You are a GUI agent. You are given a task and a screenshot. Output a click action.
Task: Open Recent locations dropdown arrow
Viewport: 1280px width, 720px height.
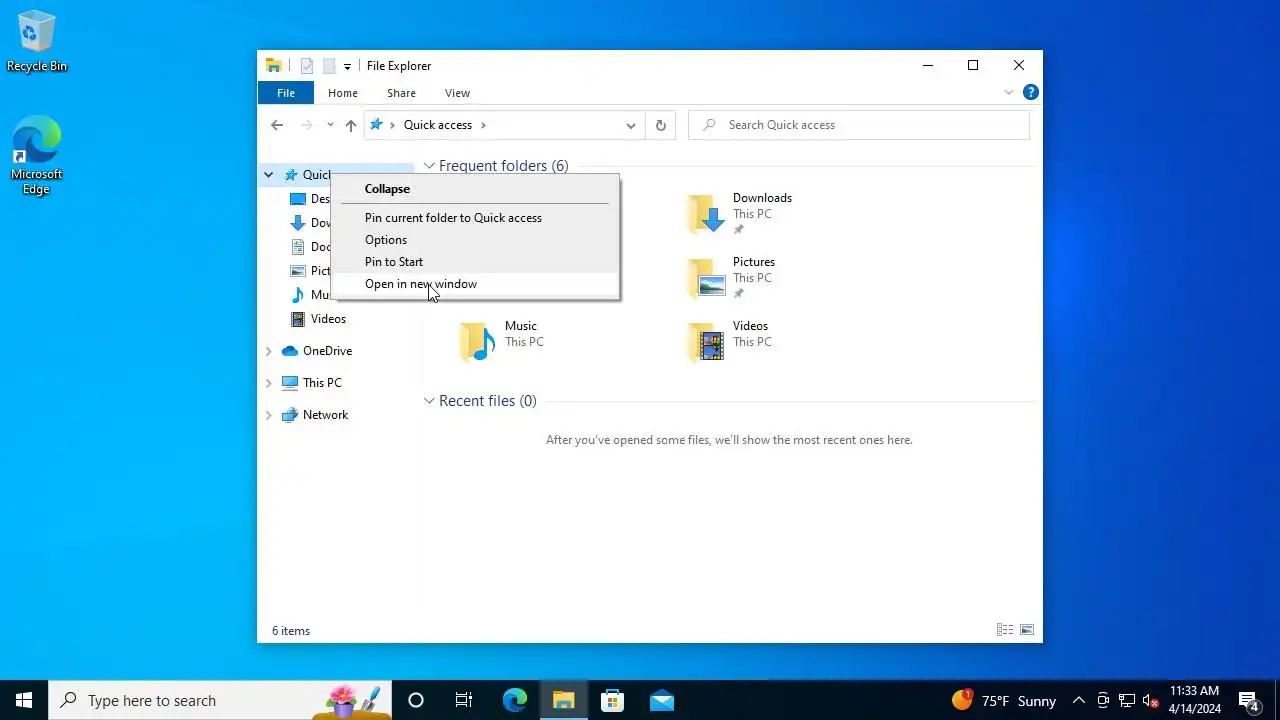(330, 125)
